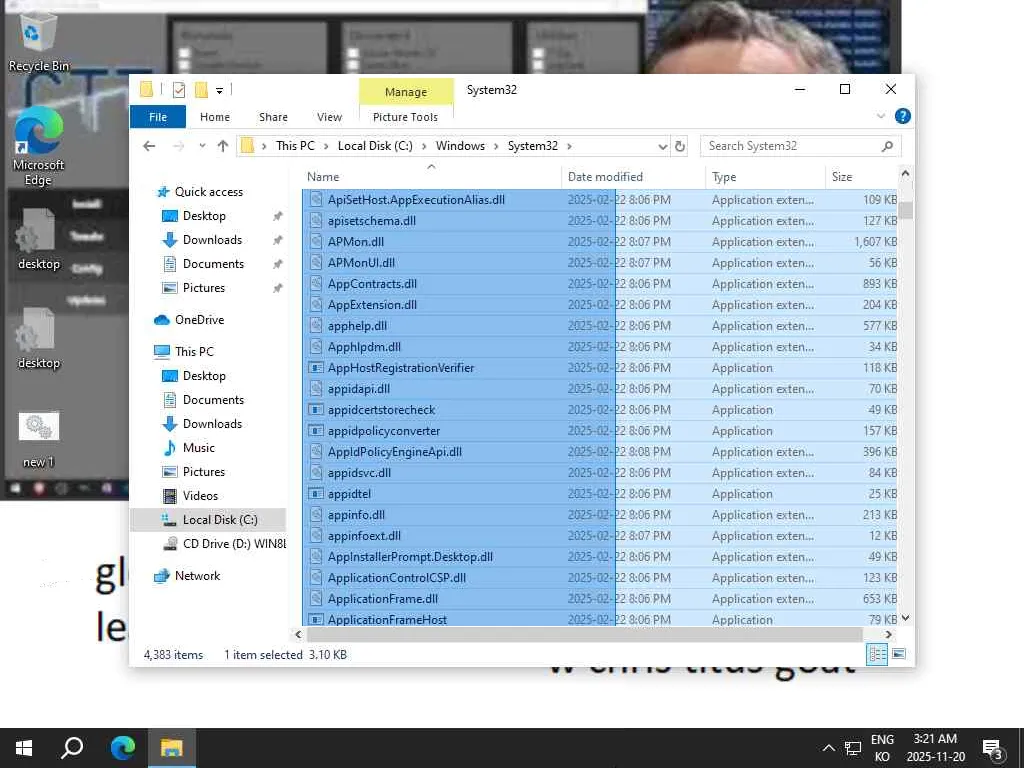Click the icon of appidpolicyconverter
Viewport: 1024px width, 768px height.
pos(316,431)
